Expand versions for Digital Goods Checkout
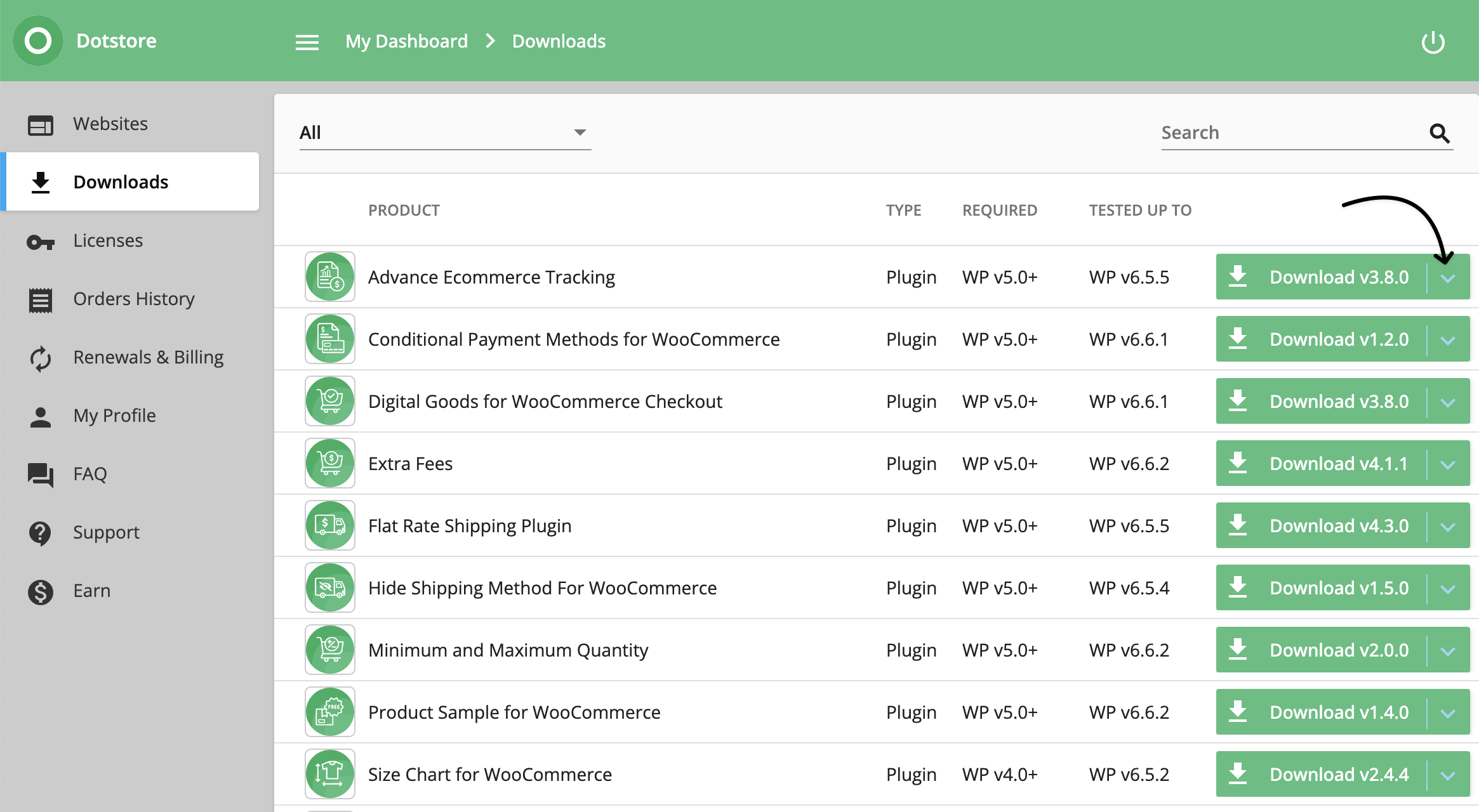Viewport: 1479px width, 812px height. click(1448, 402)
